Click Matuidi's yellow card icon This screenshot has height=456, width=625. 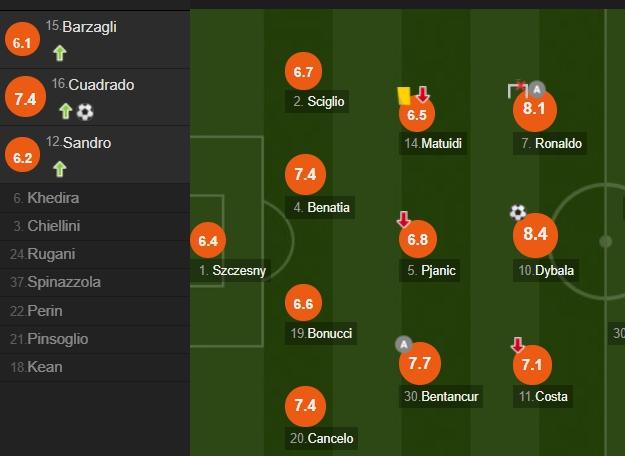pyautogui.click(x=404, y=96)
